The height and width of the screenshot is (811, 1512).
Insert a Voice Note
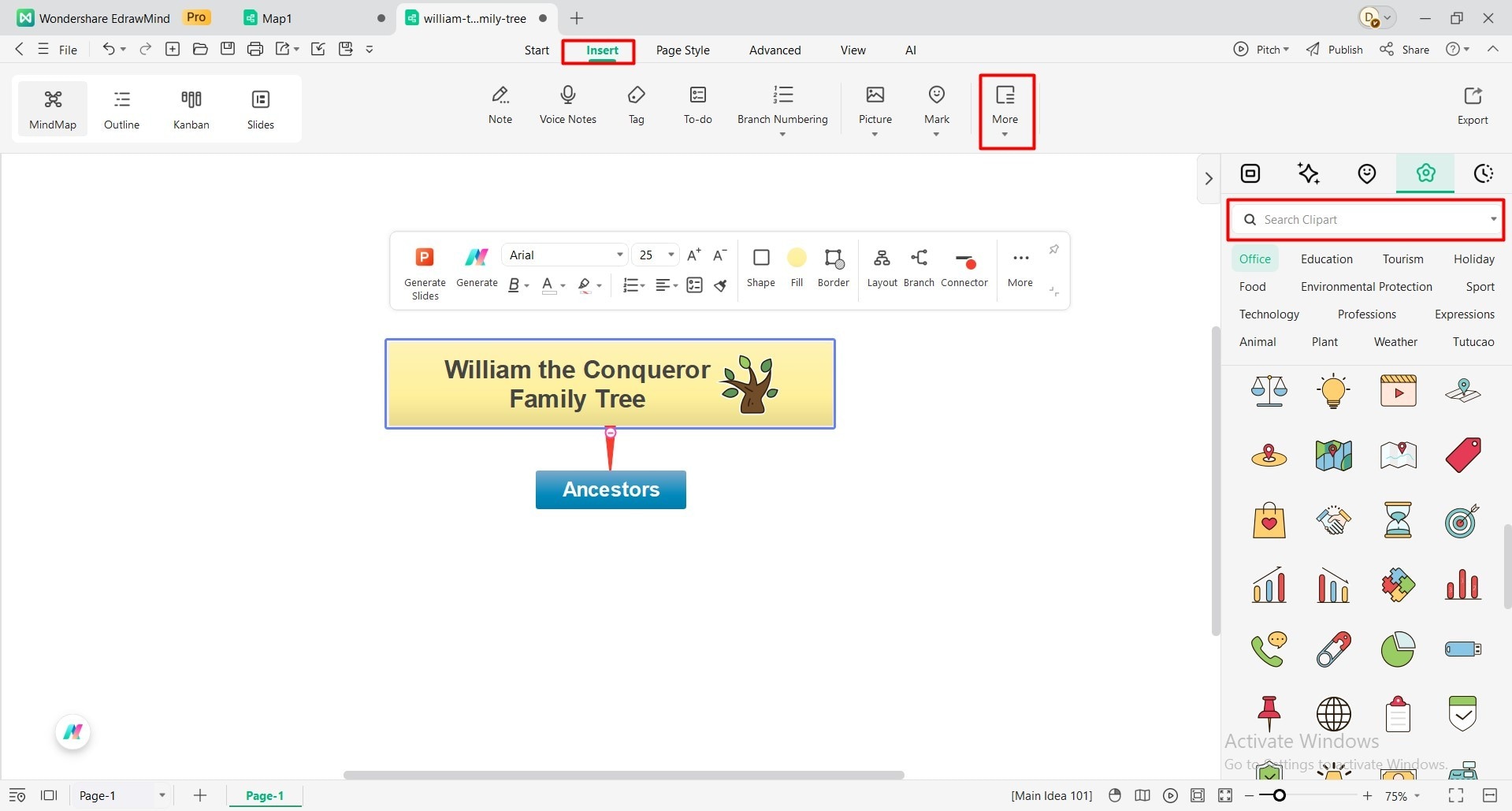coord(567,103)
